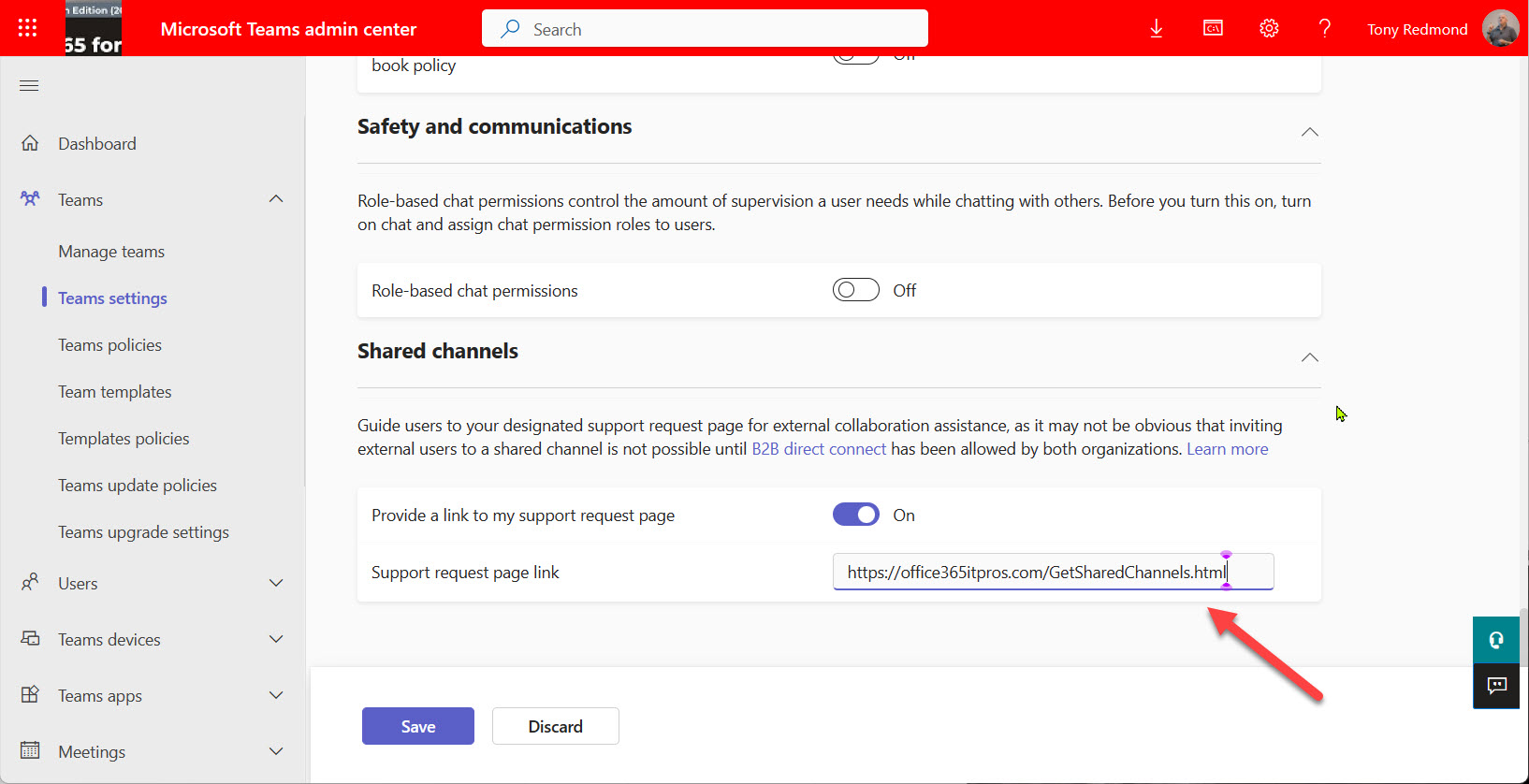1529x784 pixels.
Task: Open the help question mark icon
Action: [1325, 28]
